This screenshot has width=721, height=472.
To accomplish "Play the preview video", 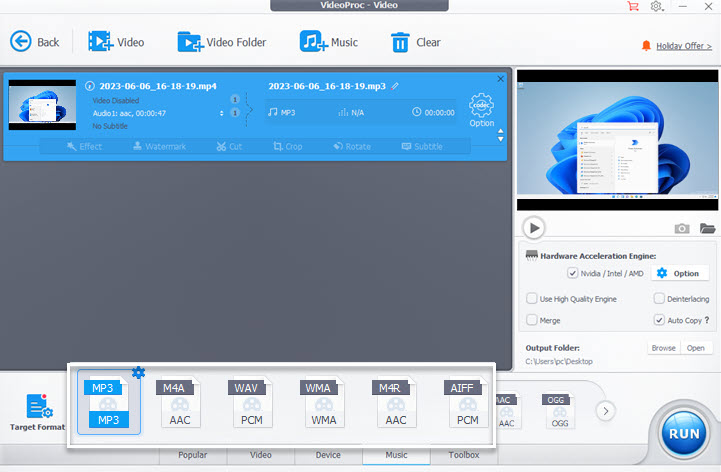I will [534, 228].
